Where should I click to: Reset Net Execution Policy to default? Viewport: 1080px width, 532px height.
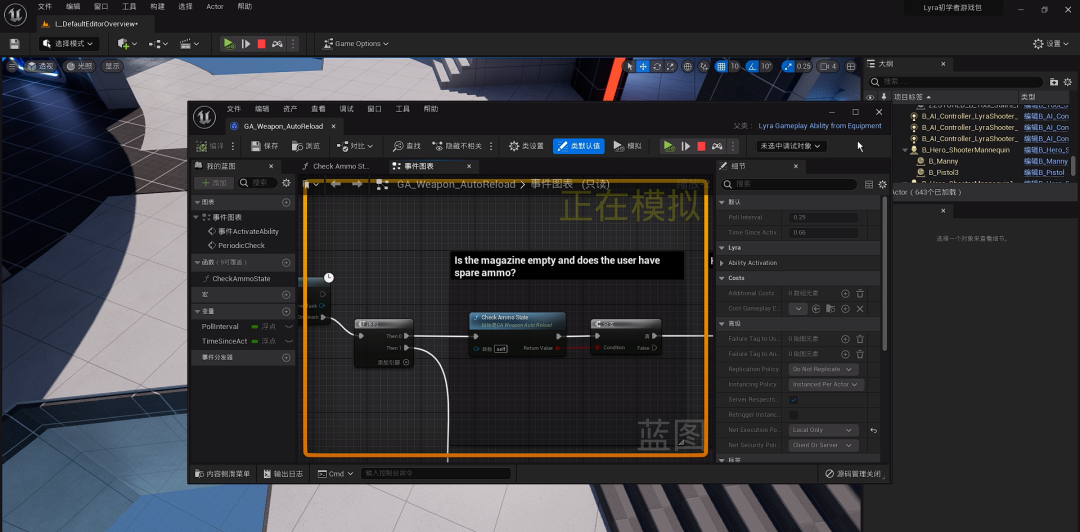pos(873,430)
